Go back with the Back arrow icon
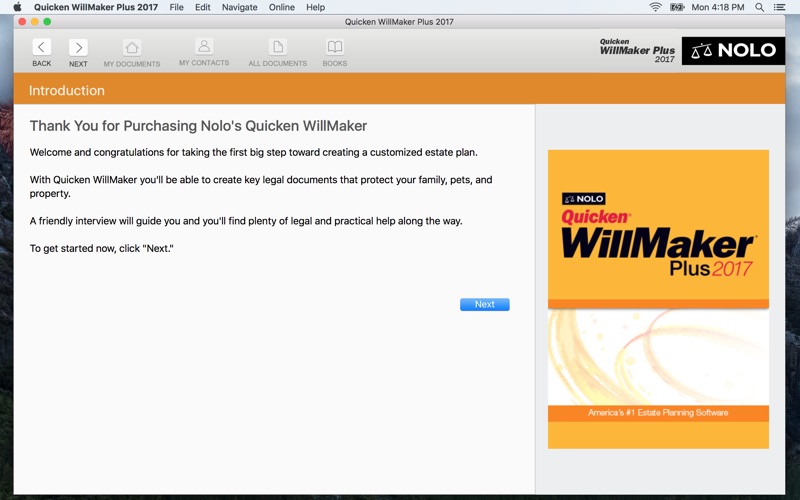This screenshot has height=500, width=800. click(41, 47)
